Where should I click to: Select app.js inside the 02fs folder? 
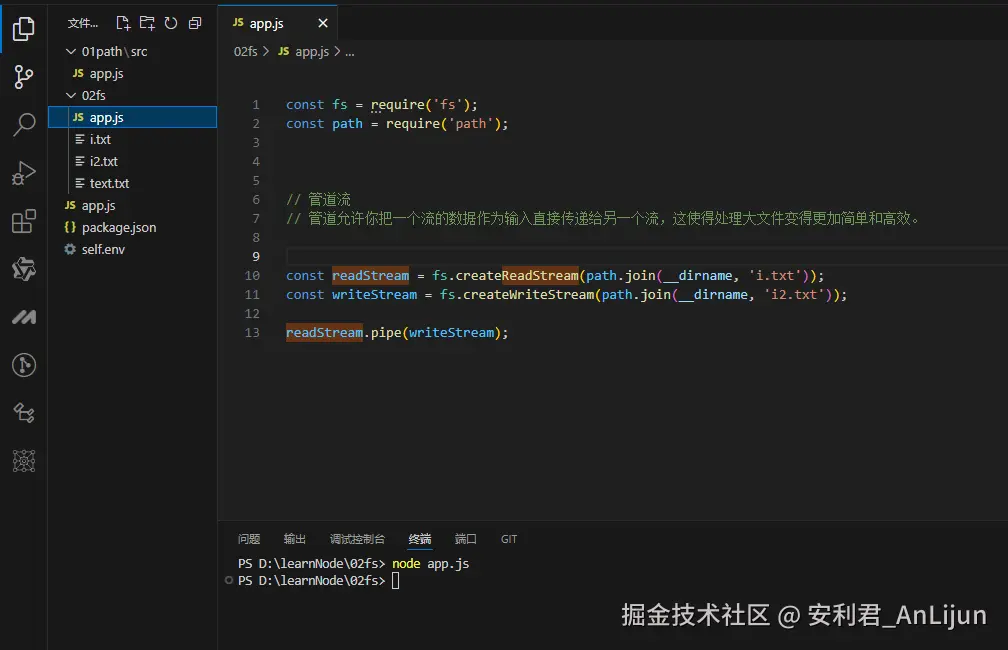pos(132,117)
